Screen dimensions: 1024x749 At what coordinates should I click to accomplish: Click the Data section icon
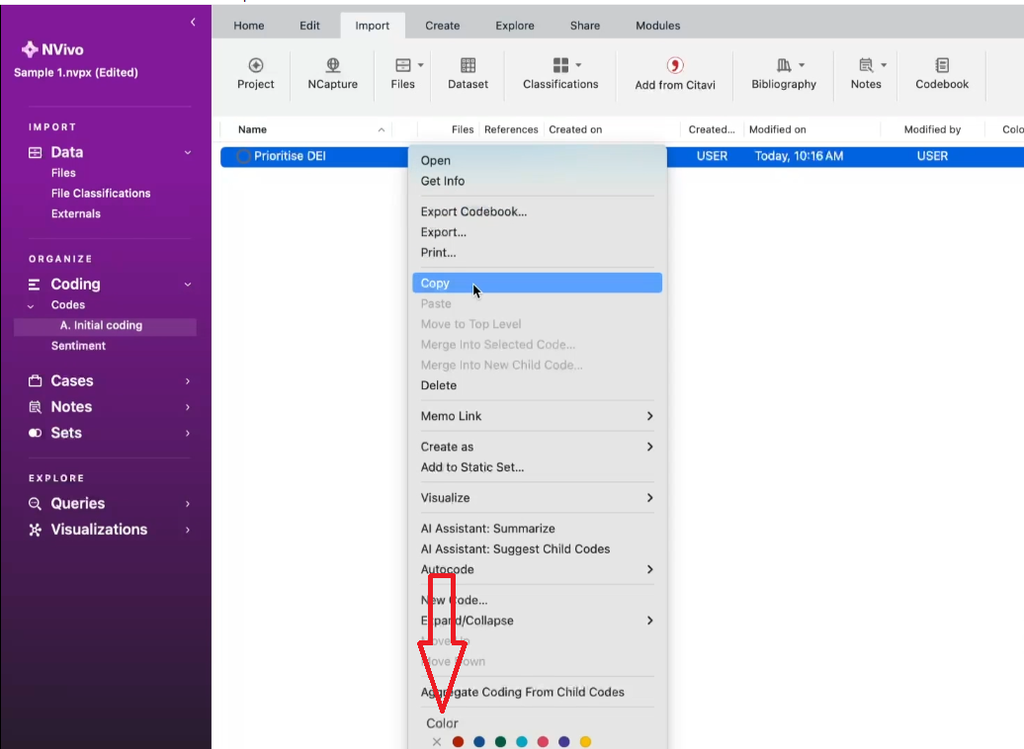(35, 153)
